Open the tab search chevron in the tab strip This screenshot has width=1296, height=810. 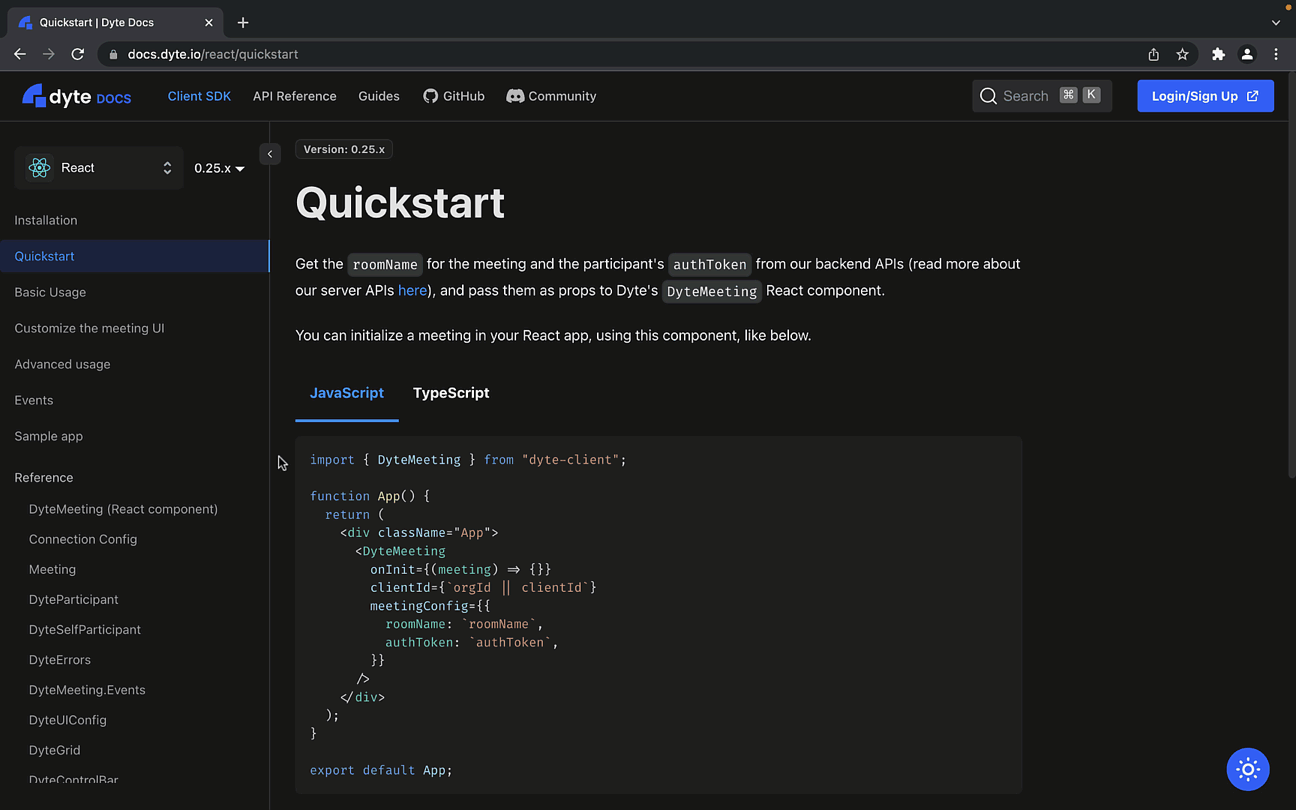pos(1276,22)
